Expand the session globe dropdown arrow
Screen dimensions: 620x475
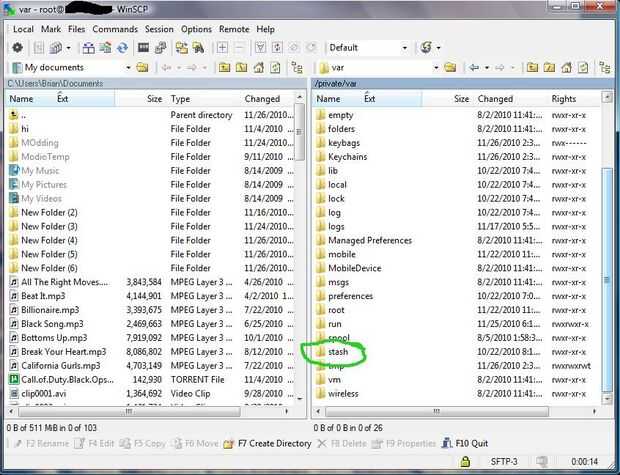pyautogui.click(x=439, y=48)
